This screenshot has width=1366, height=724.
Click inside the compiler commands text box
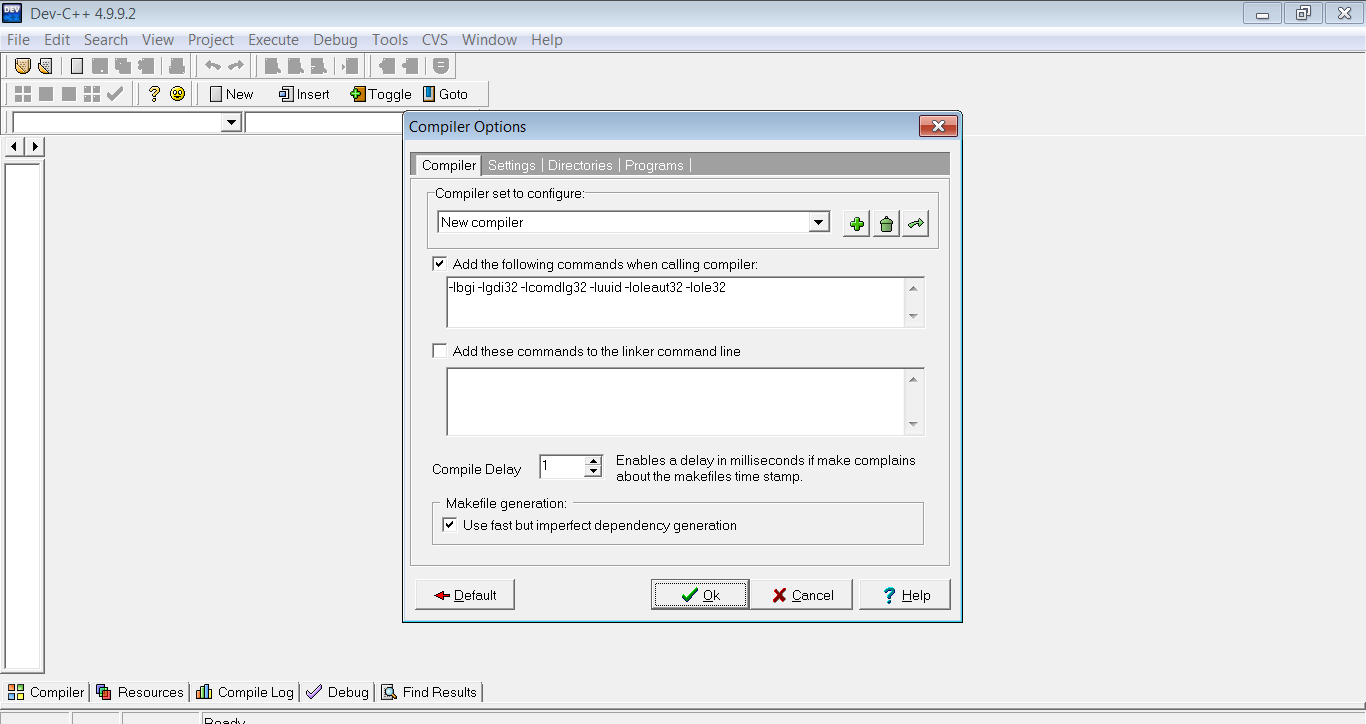click(677, 302)
